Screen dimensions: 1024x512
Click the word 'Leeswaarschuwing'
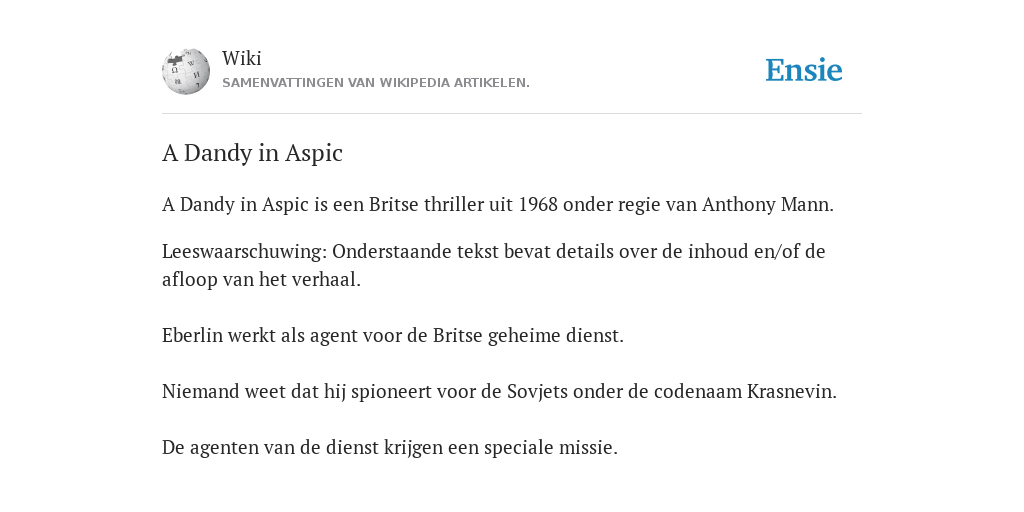247,251
